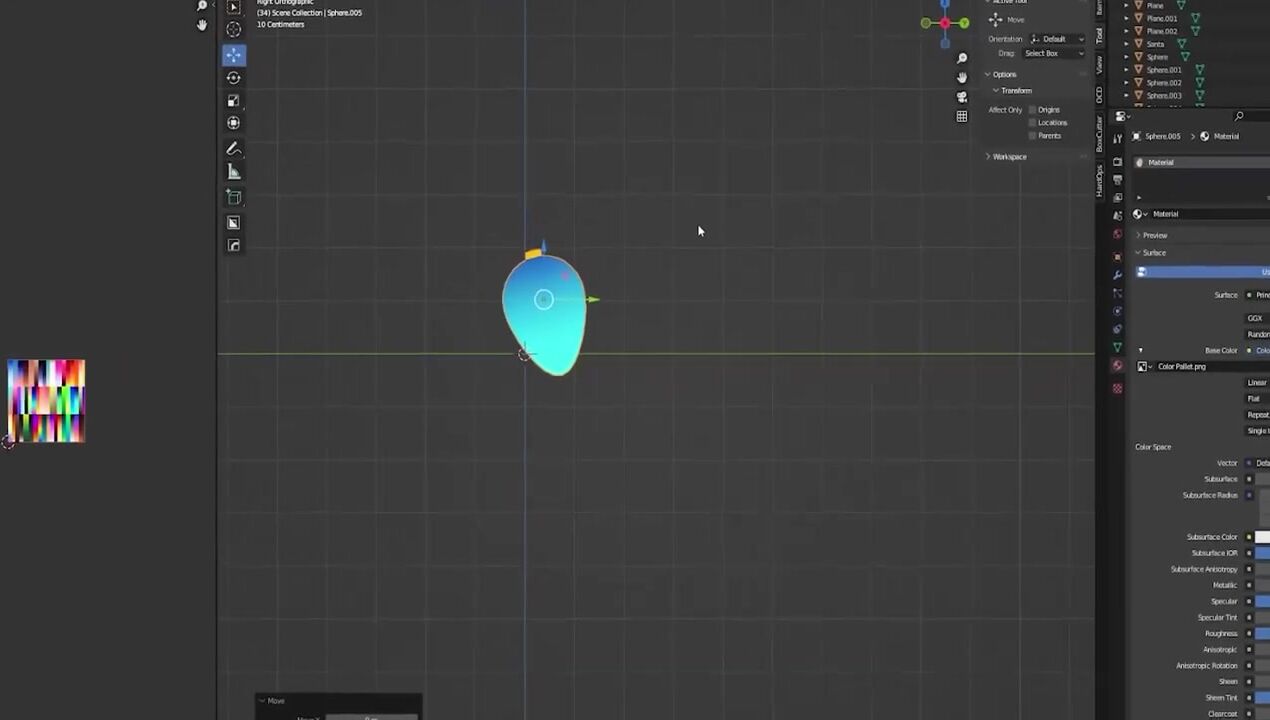Image resolution: width=1270 pixels, height=720 pixels.
Task: Click the Roughness slider
Action: pos(1262,633)
